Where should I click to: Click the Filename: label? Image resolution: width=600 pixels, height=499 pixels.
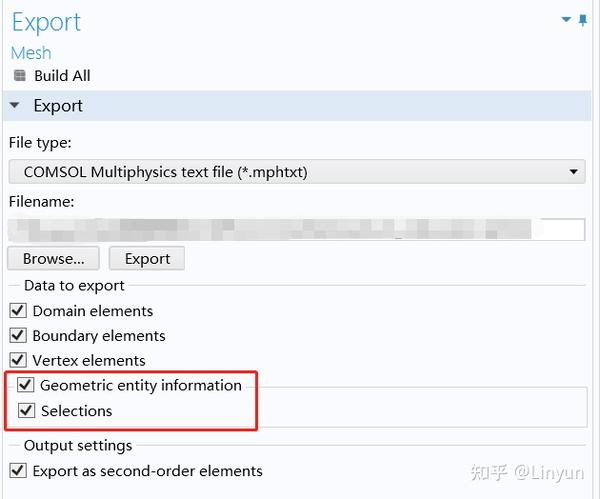coord(42,201)
